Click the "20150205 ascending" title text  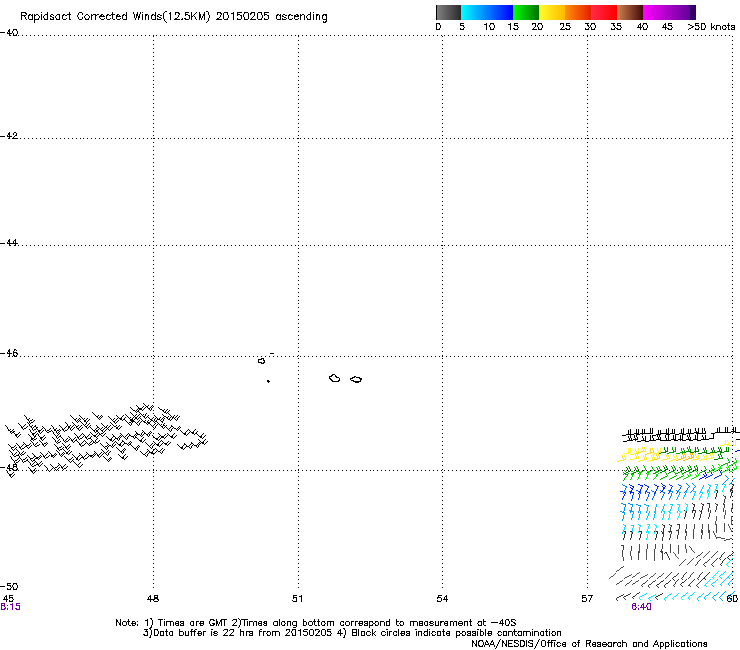pyautogui.click(x=271, y=17)
